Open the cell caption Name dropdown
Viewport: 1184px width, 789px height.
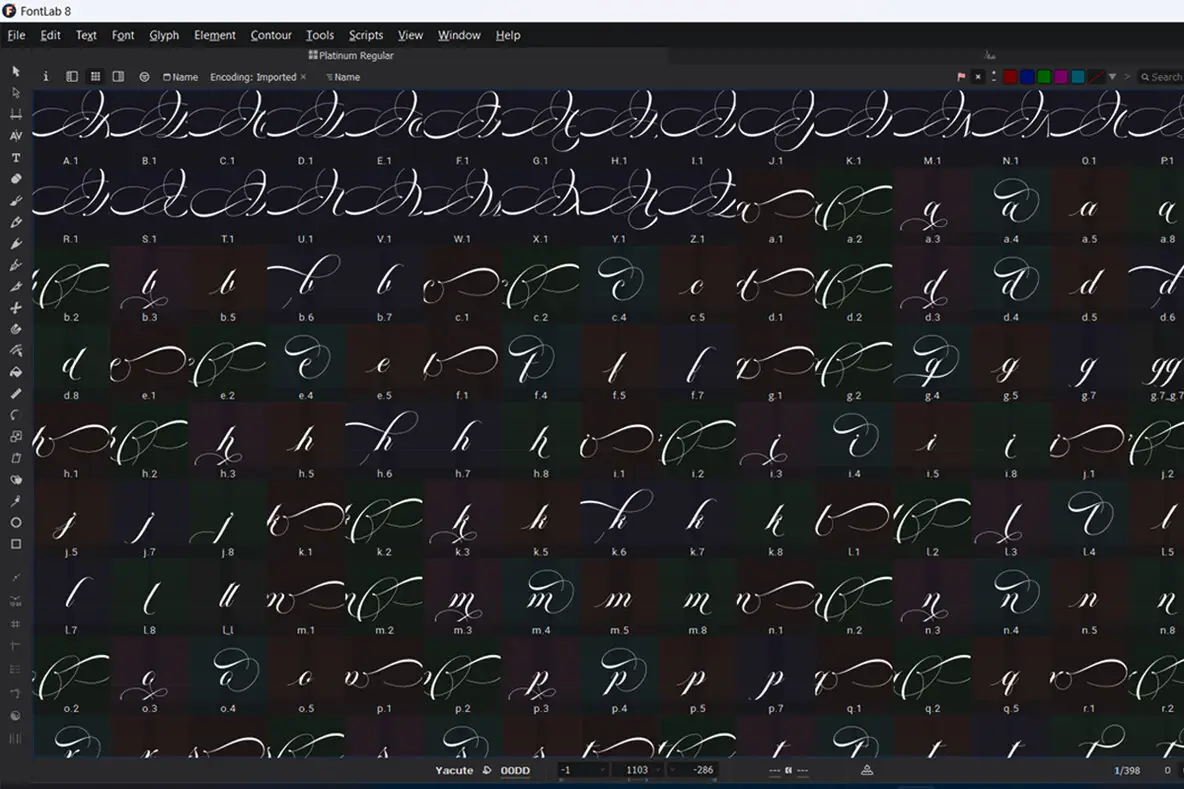tap(180, 77)
